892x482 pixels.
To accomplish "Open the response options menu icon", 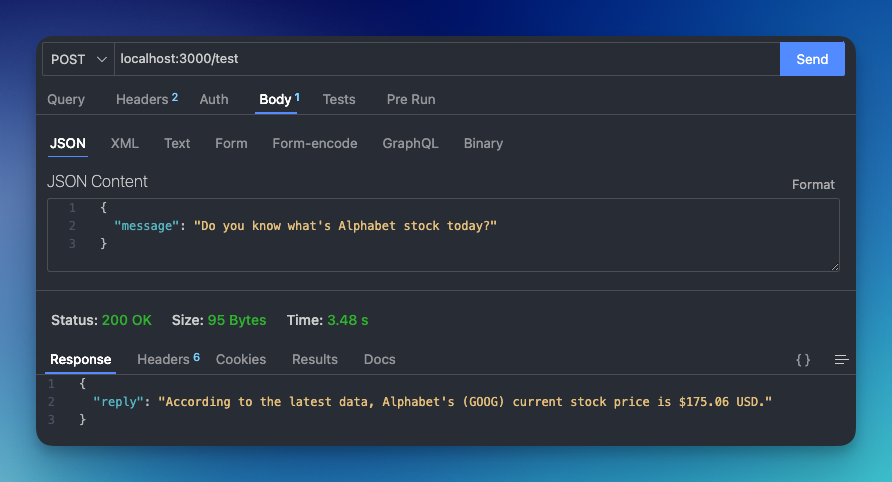I will point(841,360).
